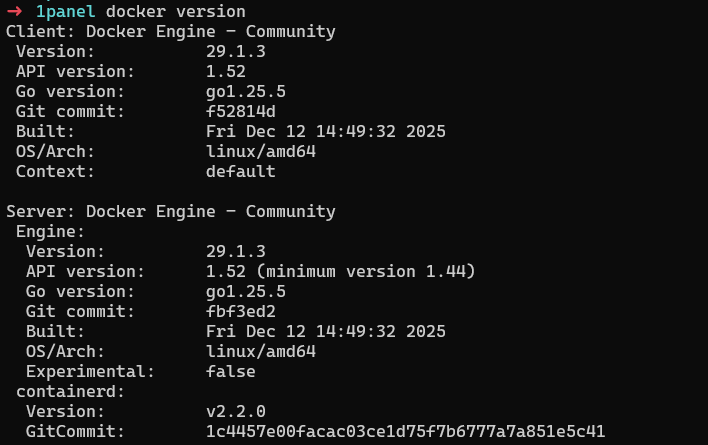Click the 'Server: Docker Engine - Community' heading
708x445 pixels.
coord(170,212)
